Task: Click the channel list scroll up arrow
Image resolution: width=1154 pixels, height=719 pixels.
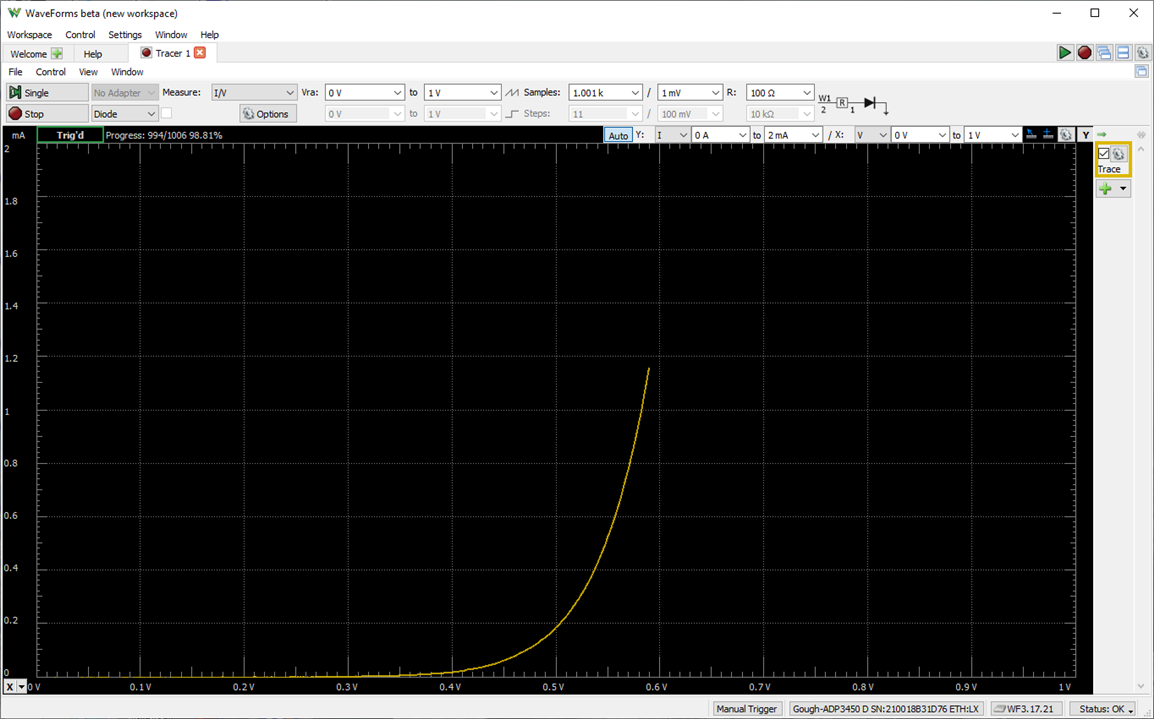Action: 1141,149
